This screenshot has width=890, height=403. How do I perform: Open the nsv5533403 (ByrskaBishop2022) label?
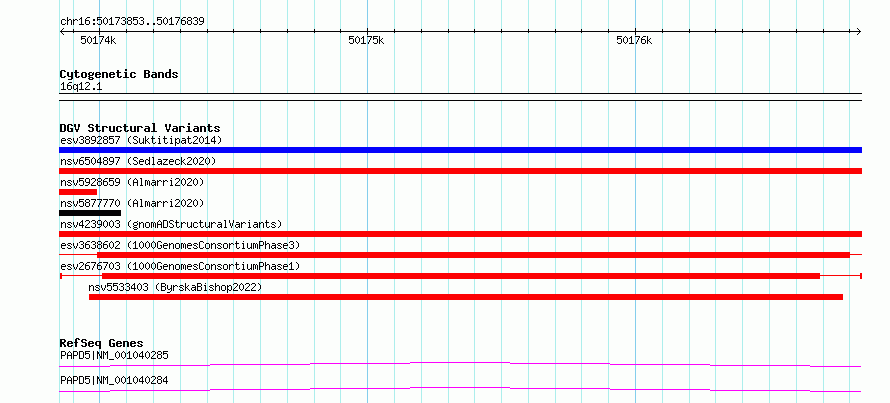pyautogui.click(x=175, y=287)
